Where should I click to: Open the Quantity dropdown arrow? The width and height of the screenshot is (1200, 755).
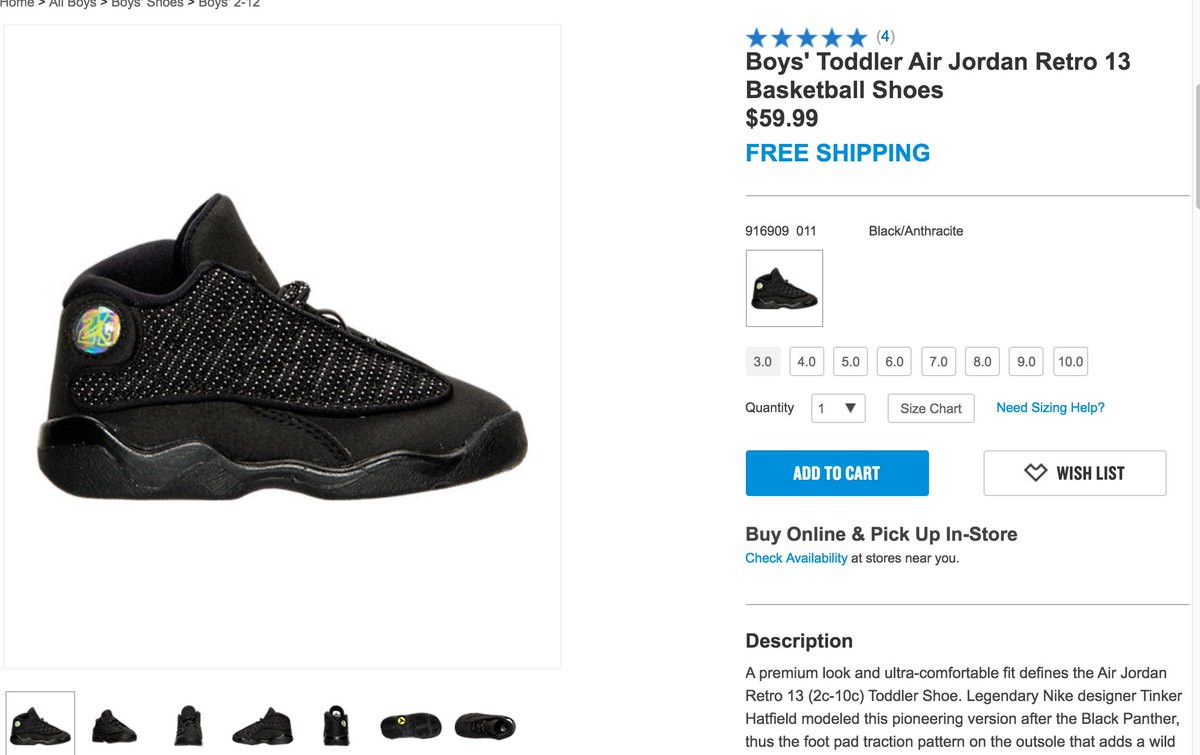[x=850, y=408]
